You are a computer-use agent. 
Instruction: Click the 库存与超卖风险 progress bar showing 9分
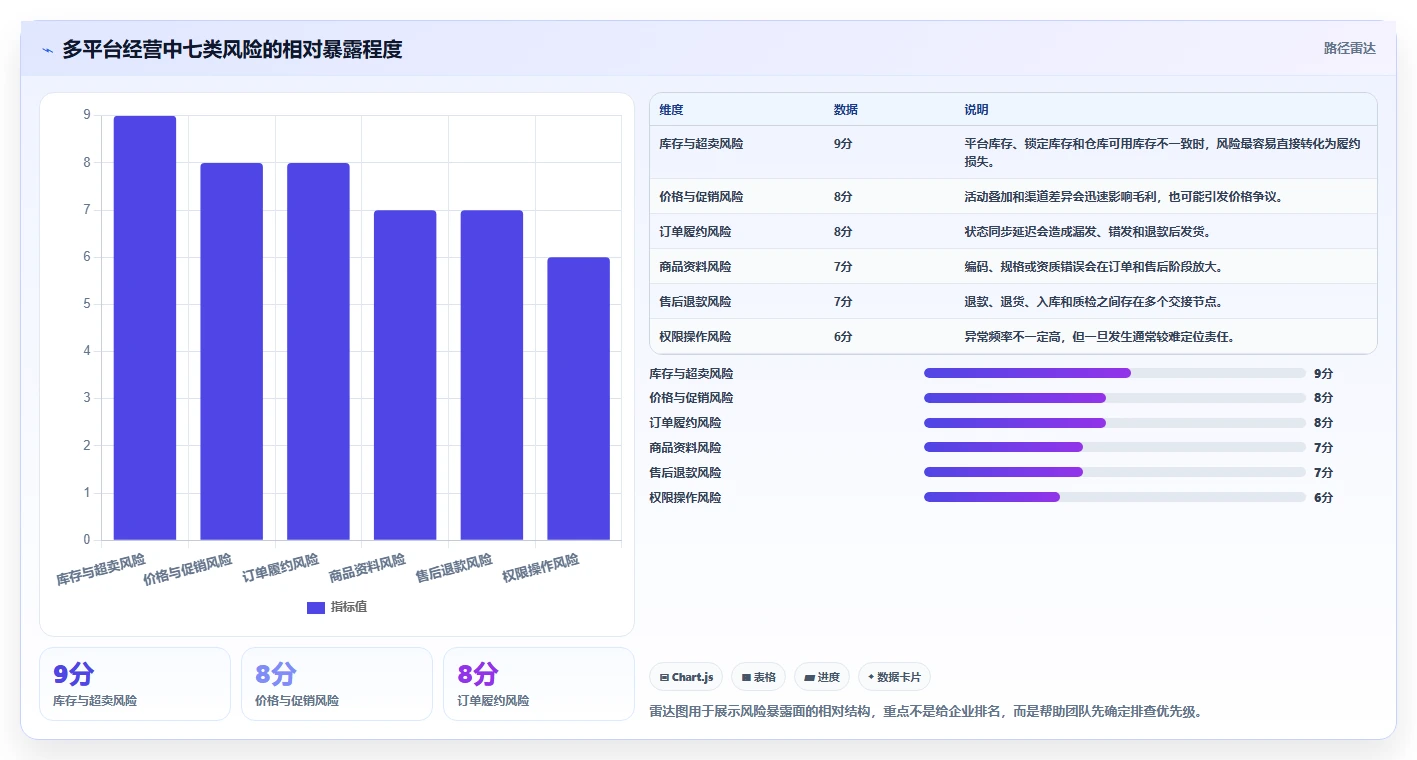(1115, 373)
